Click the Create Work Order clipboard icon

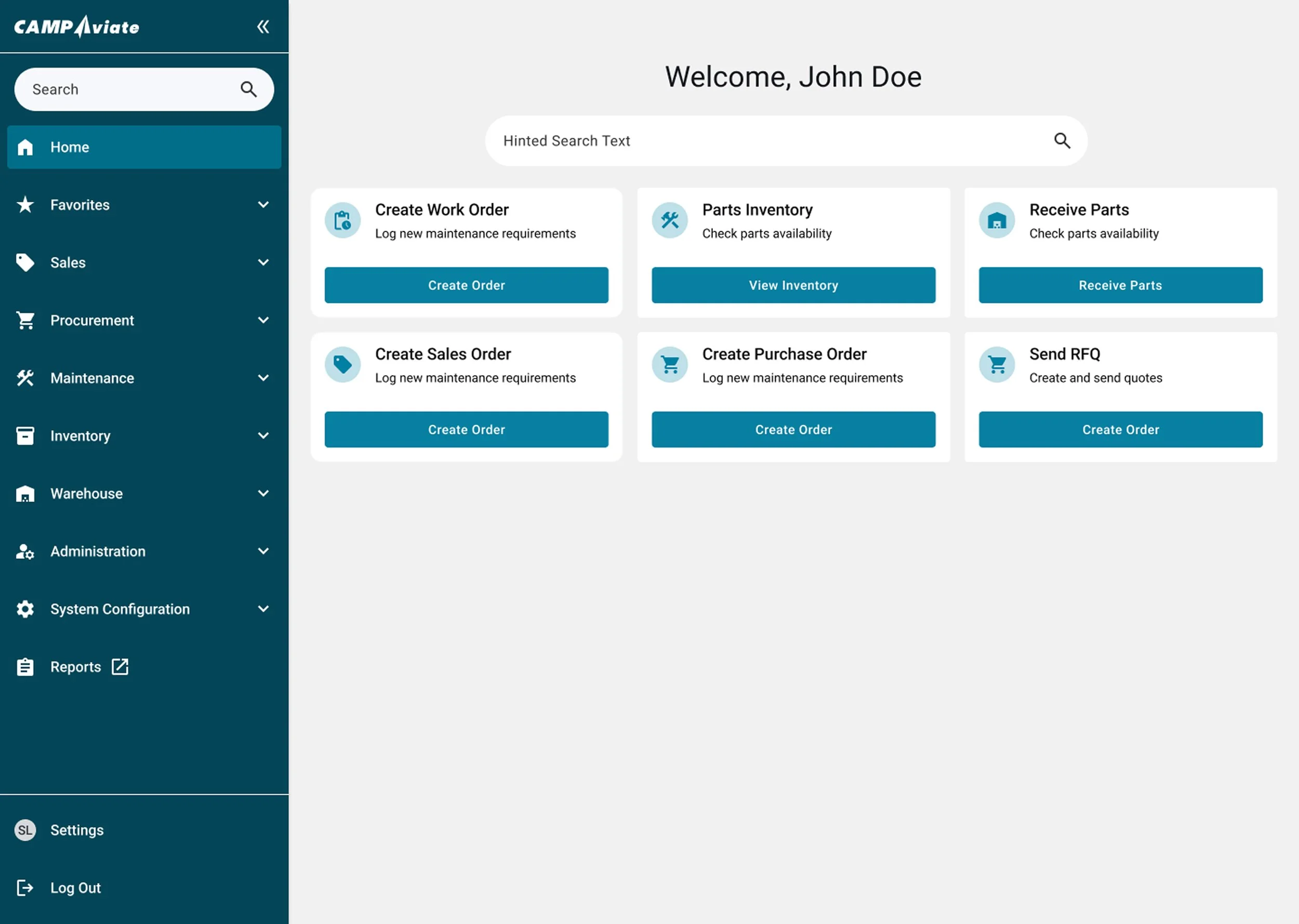pyautogui.click(x=342, y=220)
